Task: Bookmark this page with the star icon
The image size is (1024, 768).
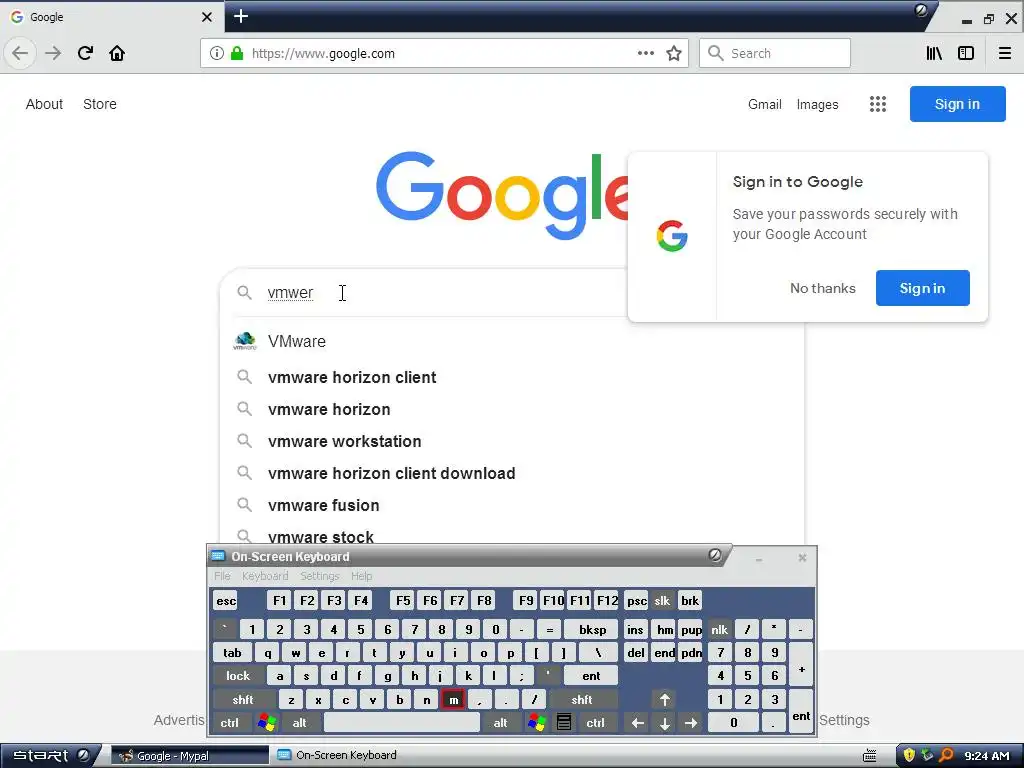Action: click(x=674, y=53)
